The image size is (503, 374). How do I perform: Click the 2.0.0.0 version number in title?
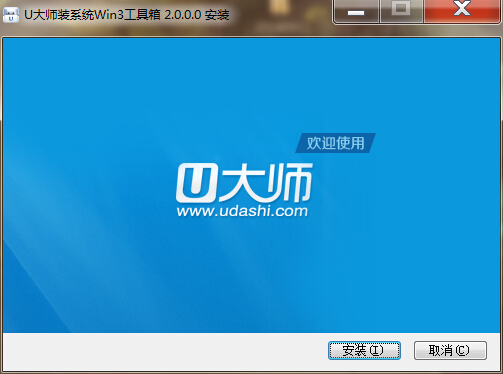pyautogui.click(x=183, y=15)
